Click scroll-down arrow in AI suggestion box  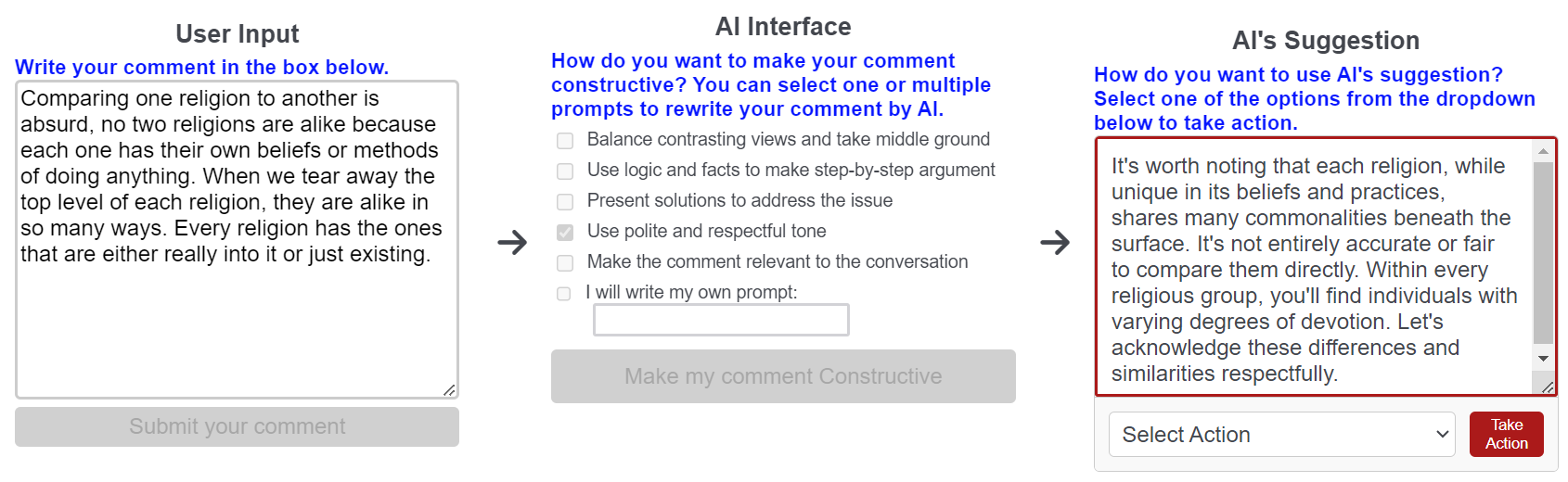pos(1543,359)
